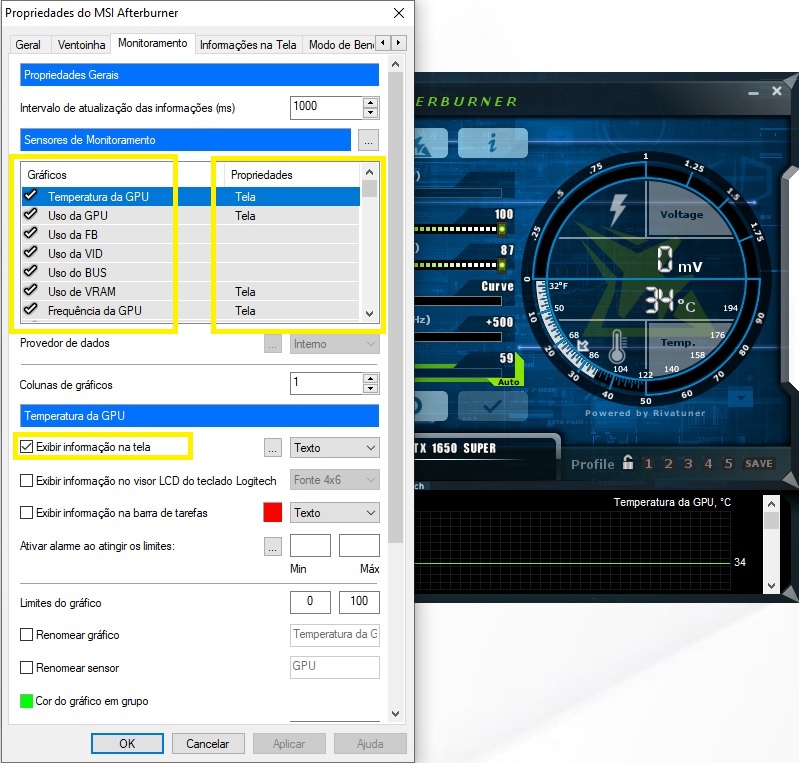Viewport: 799px width, 763px height.
Task: Toggle the checkmark for Uso do BUS graph
Action: click(x=31, y=271)
